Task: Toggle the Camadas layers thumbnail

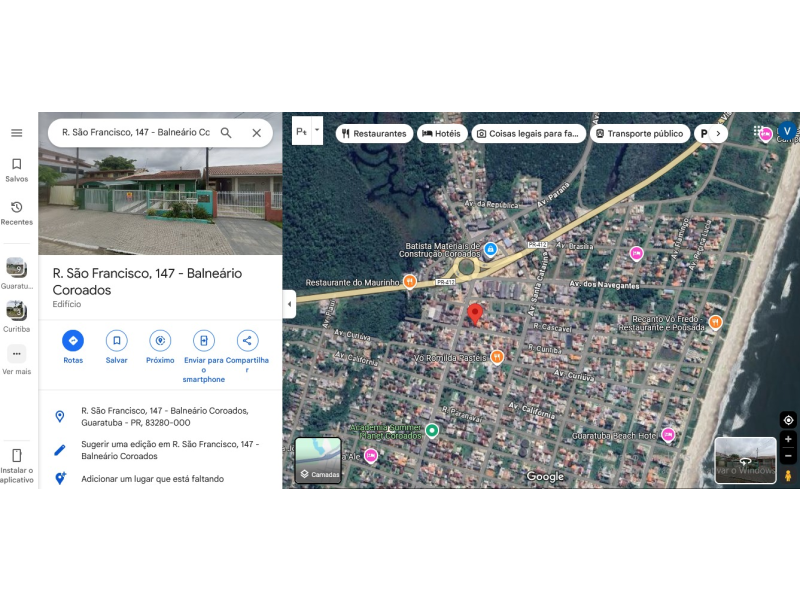Action: [318, 460]
